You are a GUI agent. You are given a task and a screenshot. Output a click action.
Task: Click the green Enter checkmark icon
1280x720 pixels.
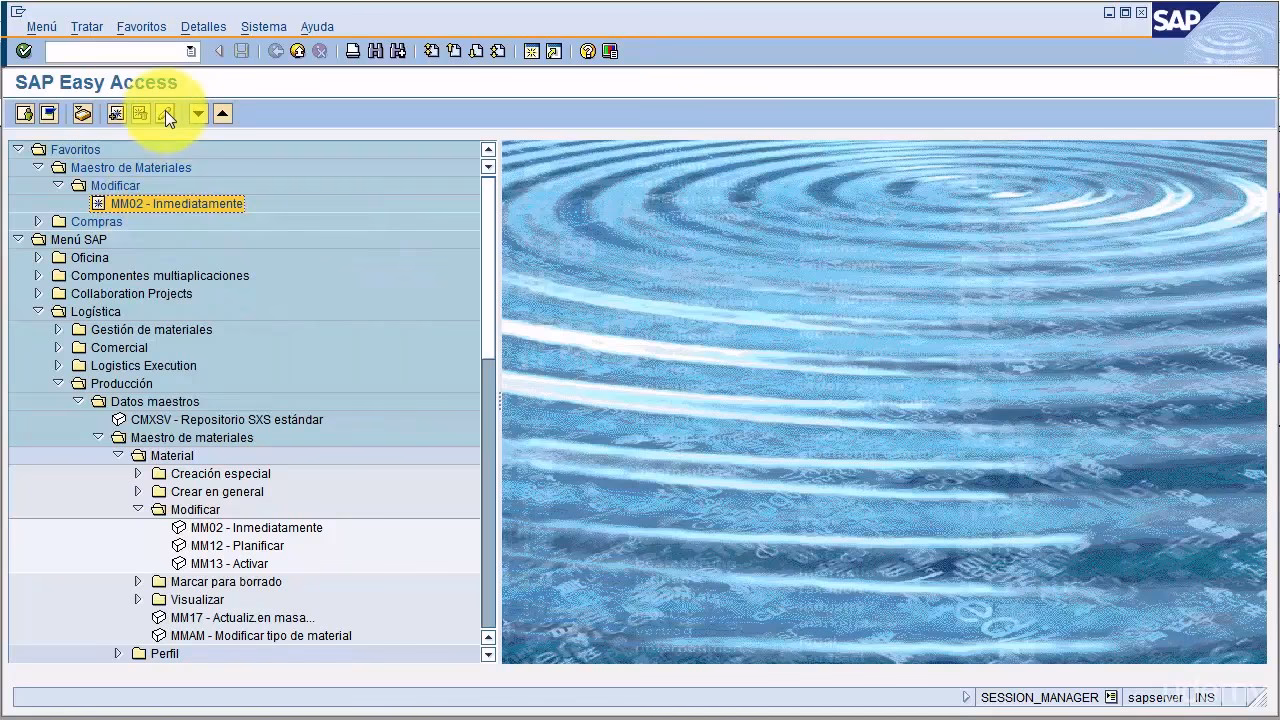coord(24,51)
